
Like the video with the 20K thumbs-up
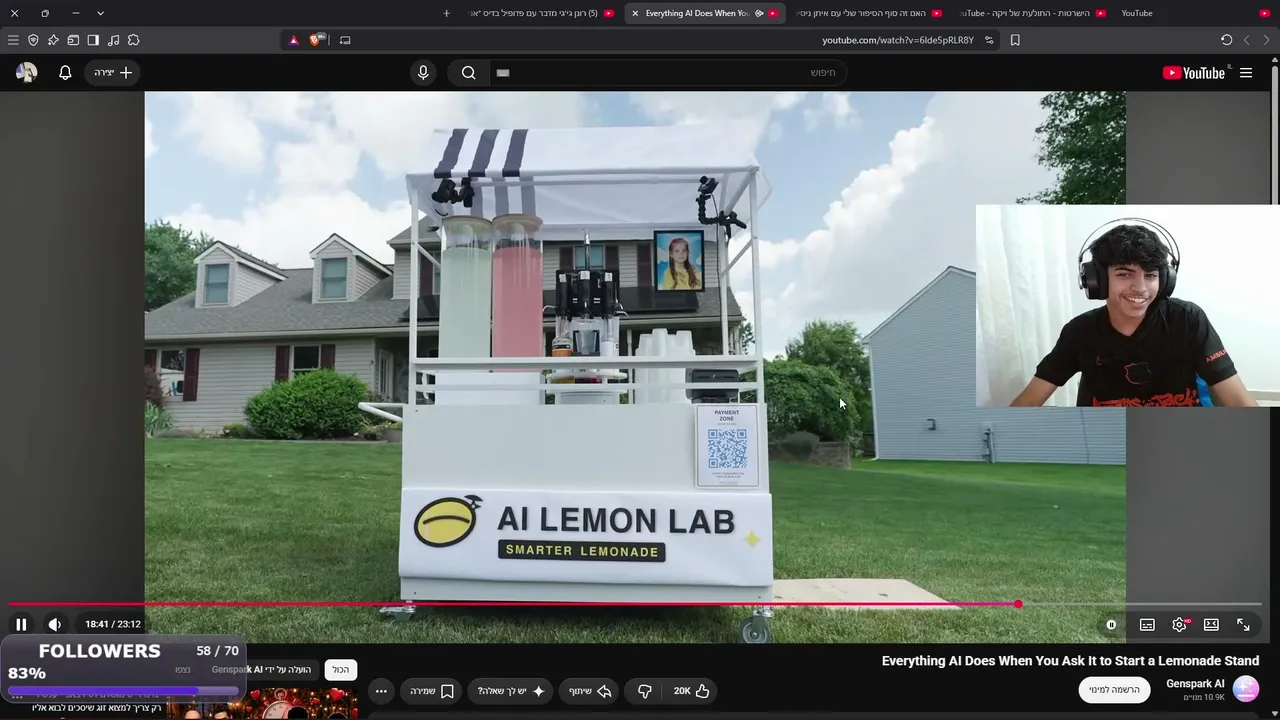coord(692,691)
